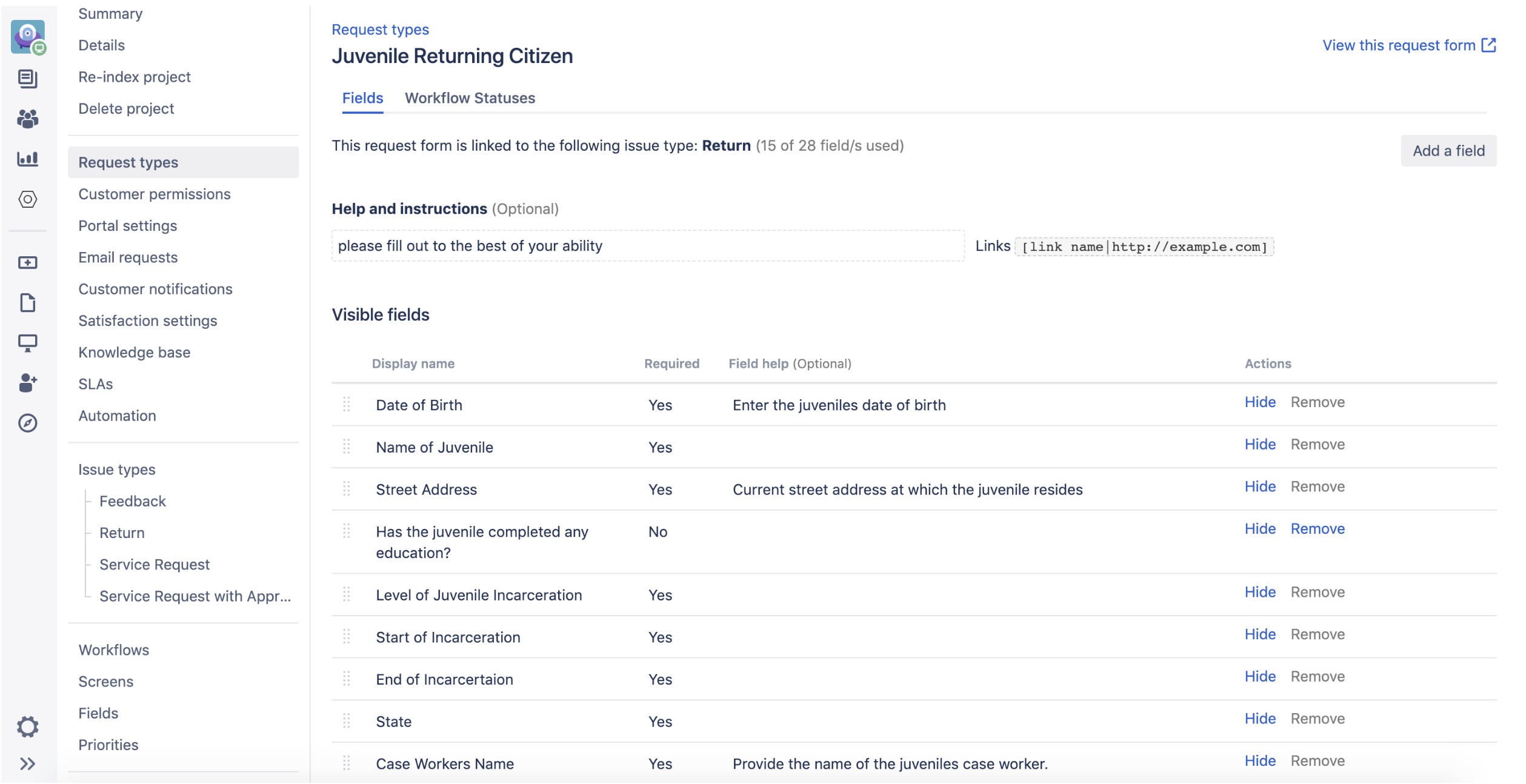Click the hexagon component icon in sidebar
Image resolution: width=1526 pixels, height=784 pixels.
[28, 199]
